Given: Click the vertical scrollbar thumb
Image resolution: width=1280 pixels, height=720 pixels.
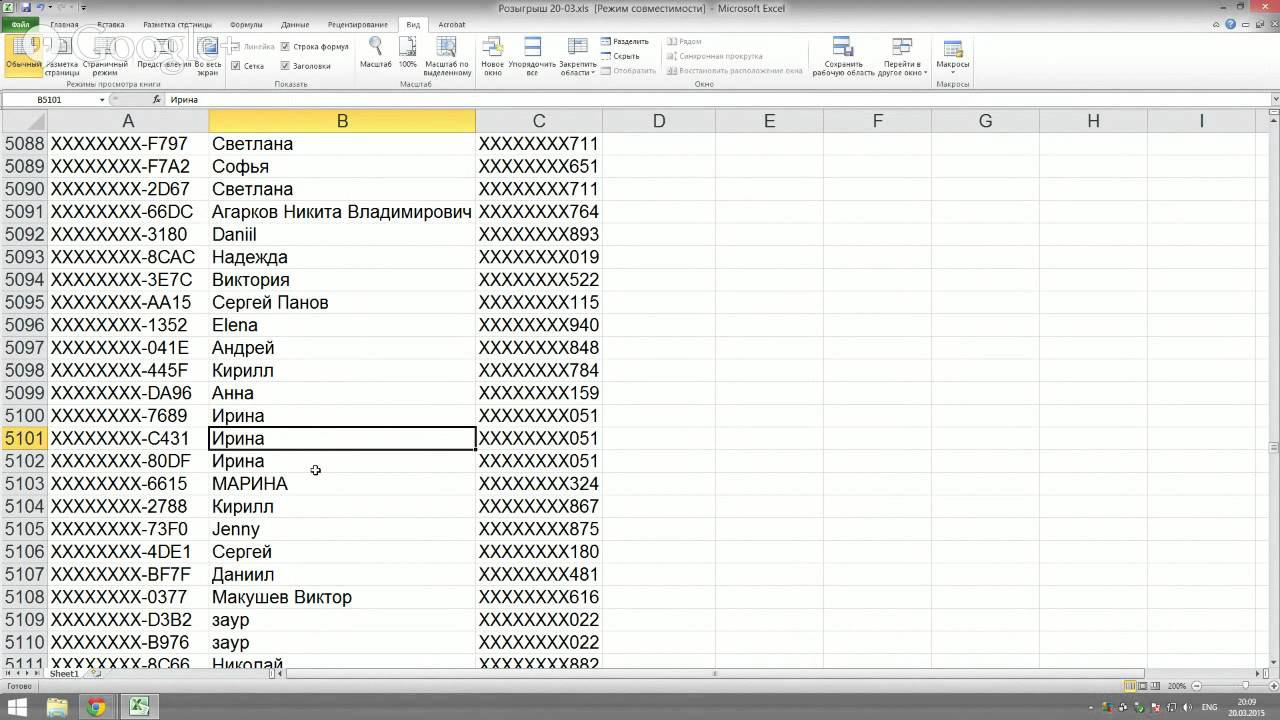Looking at the screenshot, I should [x=1274, y=448].
